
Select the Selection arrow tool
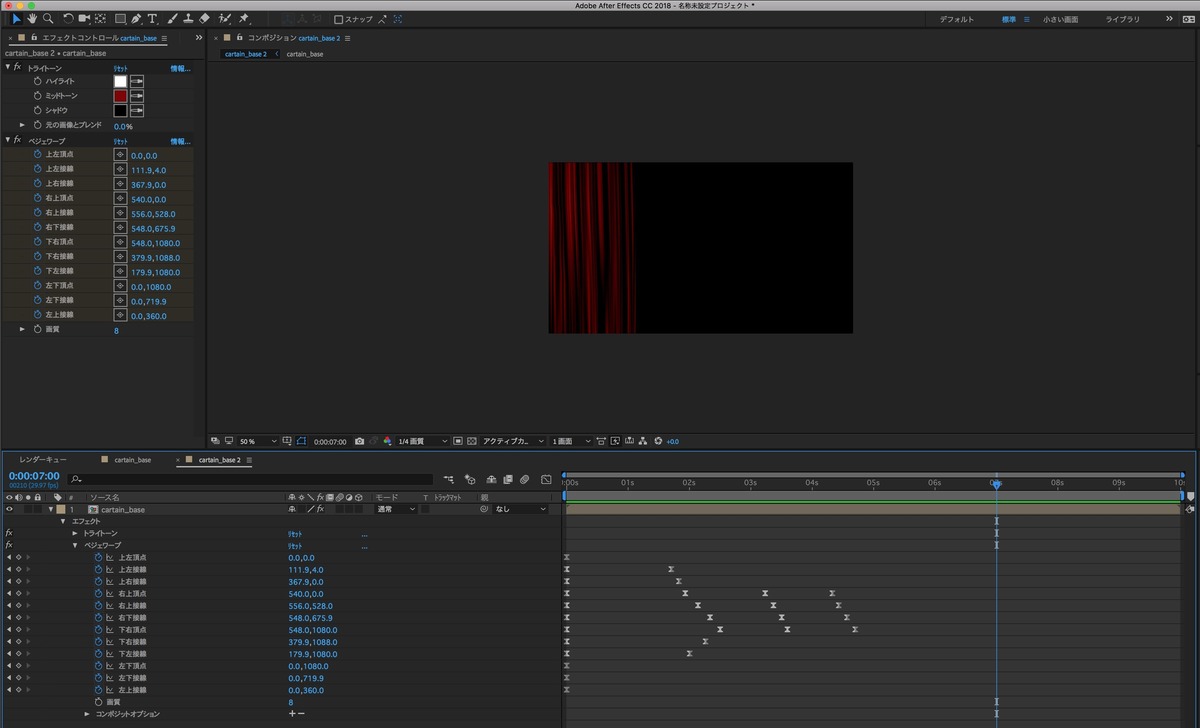point(16,19)
